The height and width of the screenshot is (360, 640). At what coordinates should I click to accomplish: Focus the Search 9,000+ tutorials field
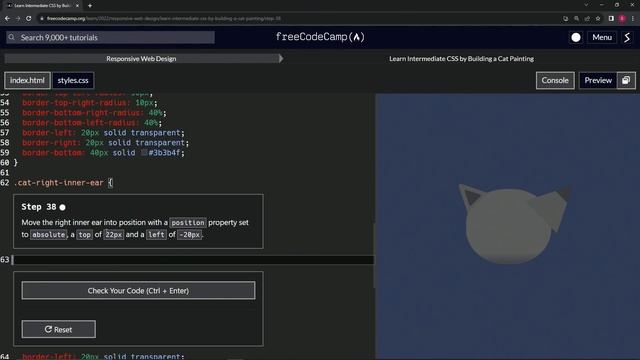coord(110,37)
